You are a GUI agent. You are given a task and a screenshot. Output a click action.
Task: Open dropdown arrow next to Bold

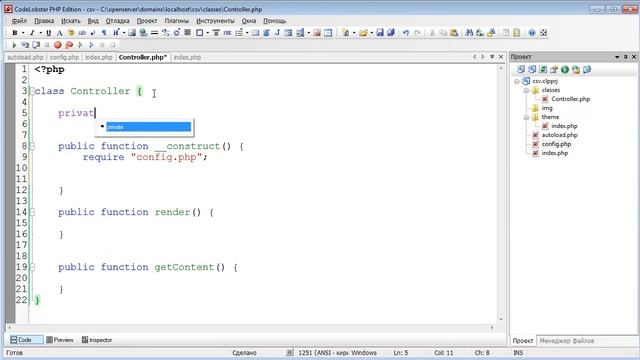pos(23,33)
